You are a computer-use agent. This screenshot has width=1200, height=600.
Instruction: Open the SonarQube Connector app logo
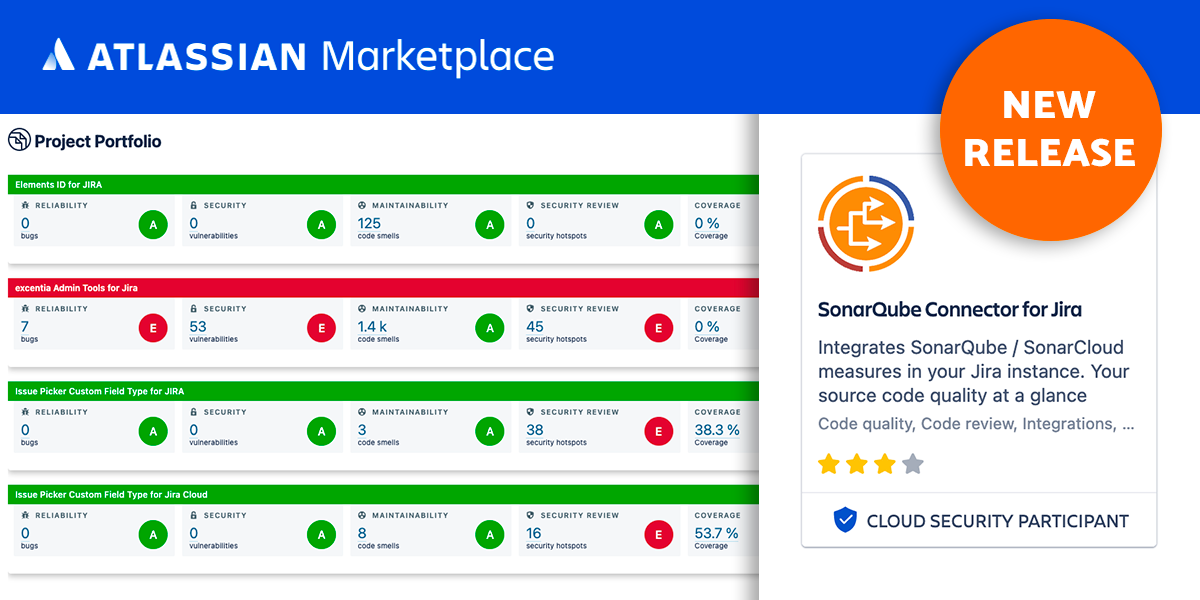(x=866, y=224)
